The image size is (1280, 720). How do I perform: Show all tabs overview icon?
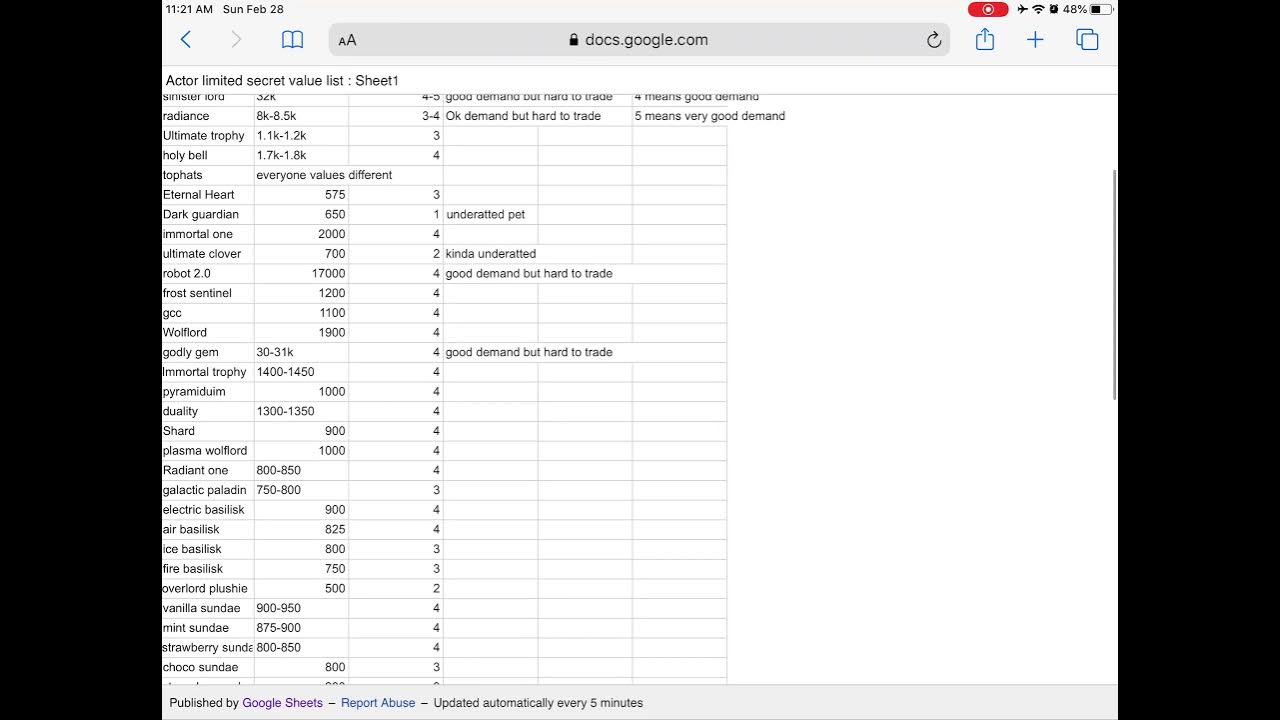[x=1087, y=40]
